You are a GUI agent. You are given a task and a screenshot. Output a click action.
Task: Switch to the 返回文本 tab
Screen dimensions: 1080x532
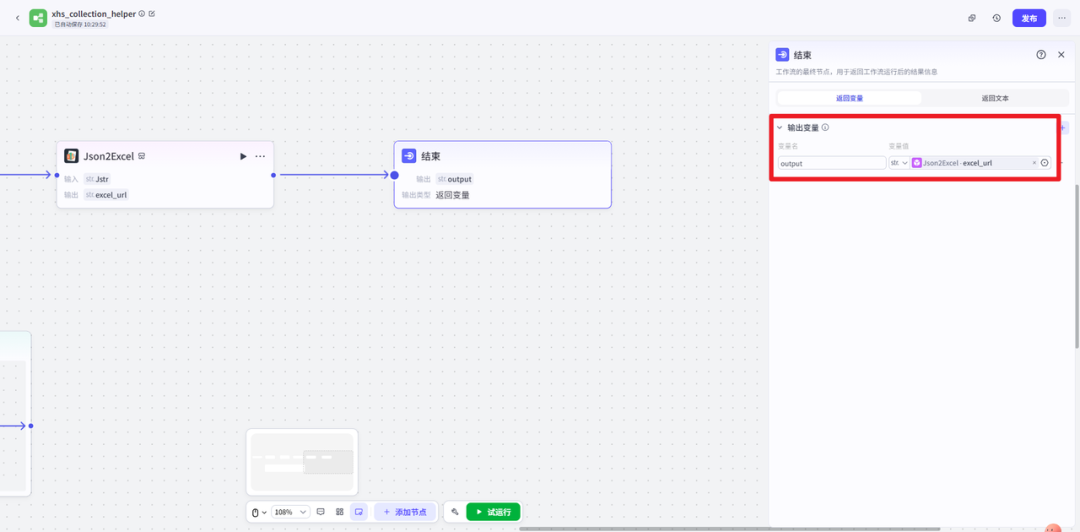[995, 98]
